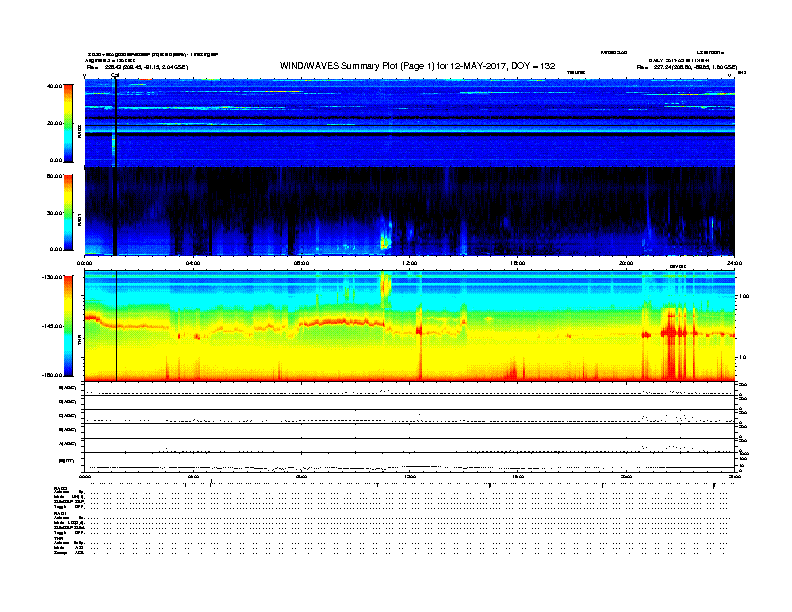Click the TNR status table heading
This screenshot has width=792, height=612.
click(58, 538)
